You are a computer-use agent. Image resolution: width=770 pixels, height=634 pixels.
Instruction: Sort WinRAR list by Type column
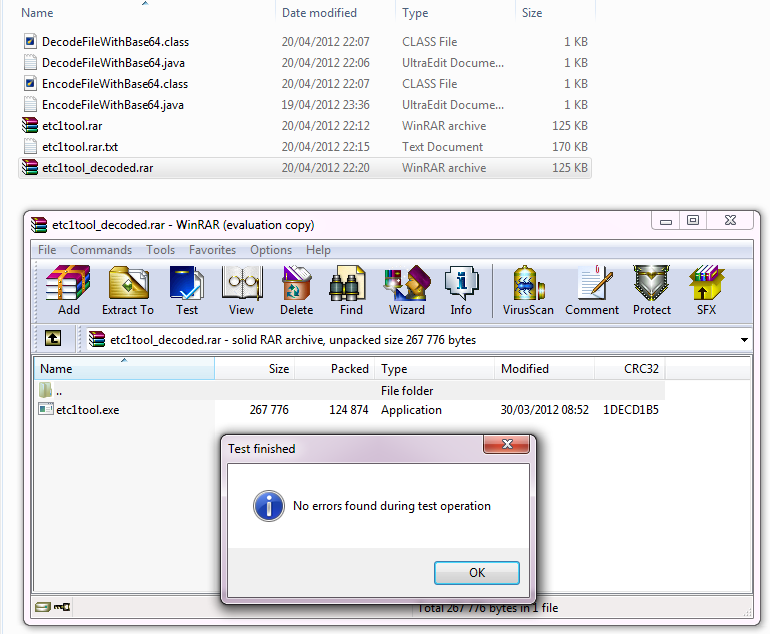pos(435,368)
